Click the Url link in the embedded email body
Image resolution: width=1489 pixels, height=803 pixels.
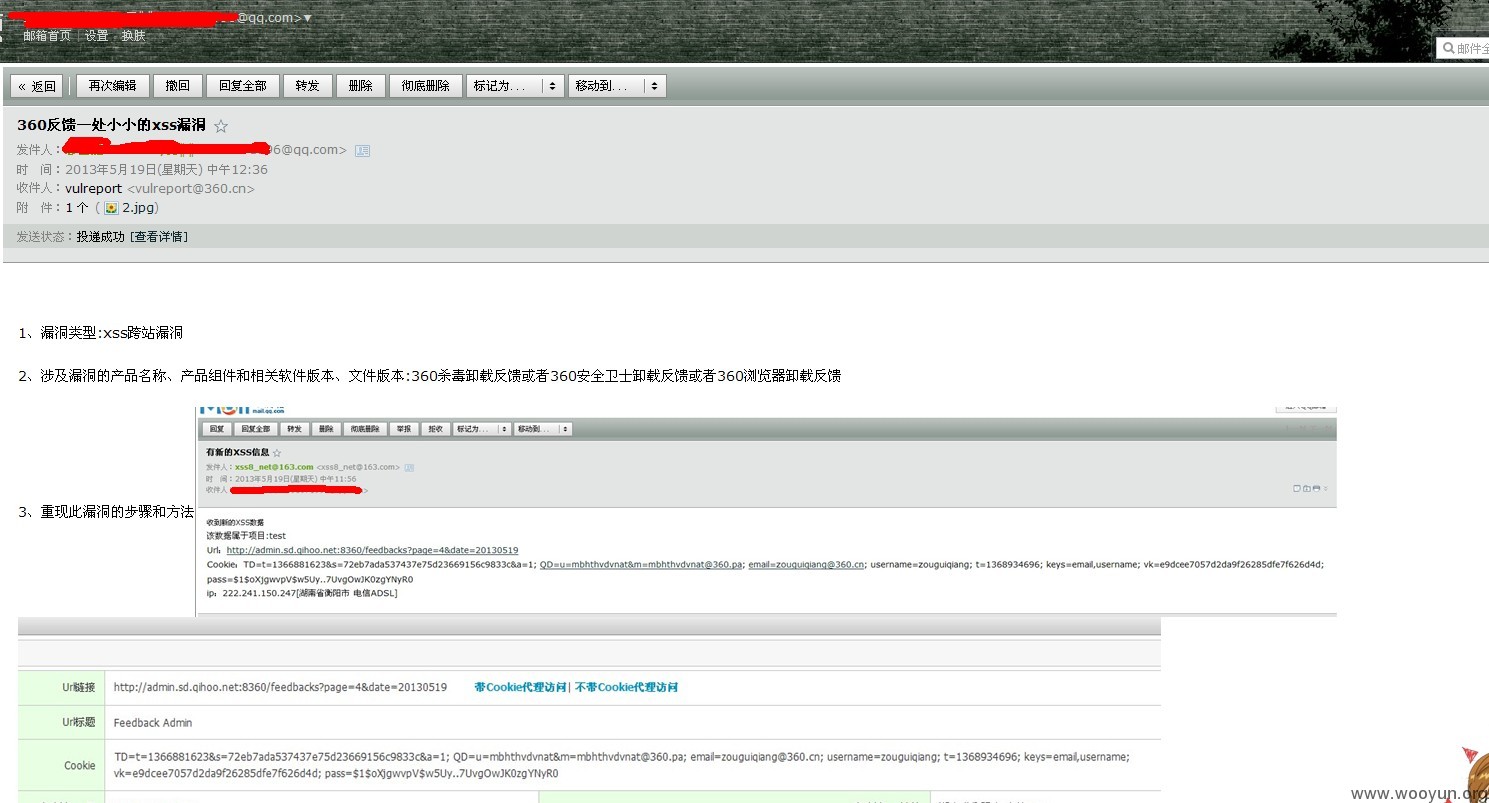pos(373,550)
